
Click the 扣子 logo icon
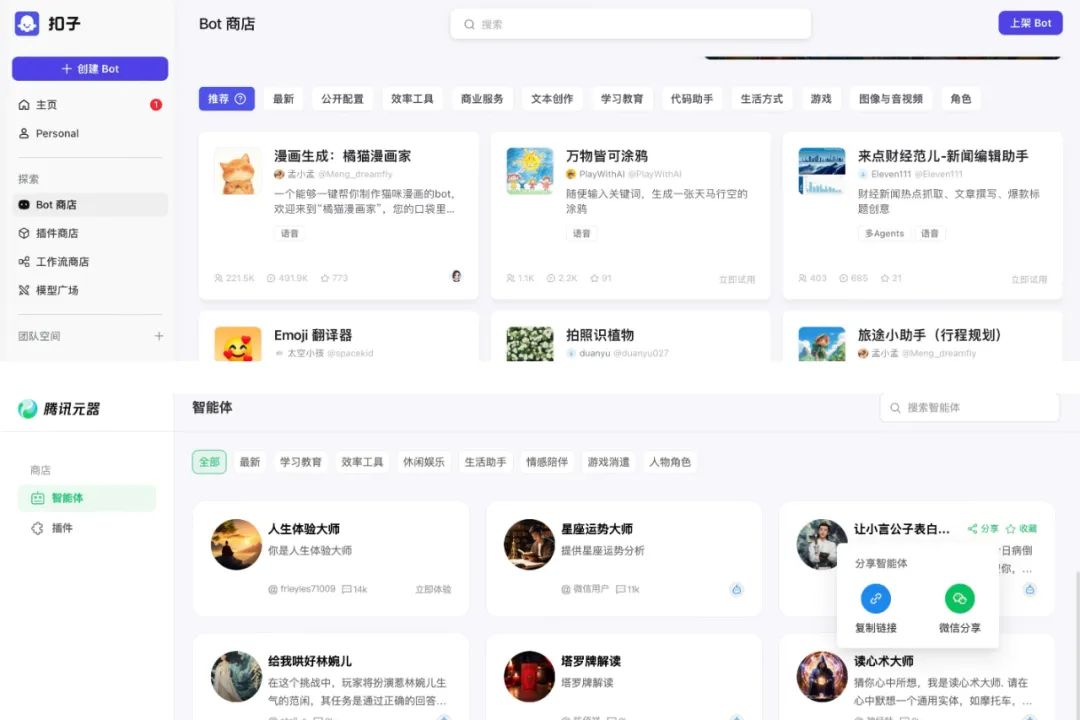click(x=27, y=24)
